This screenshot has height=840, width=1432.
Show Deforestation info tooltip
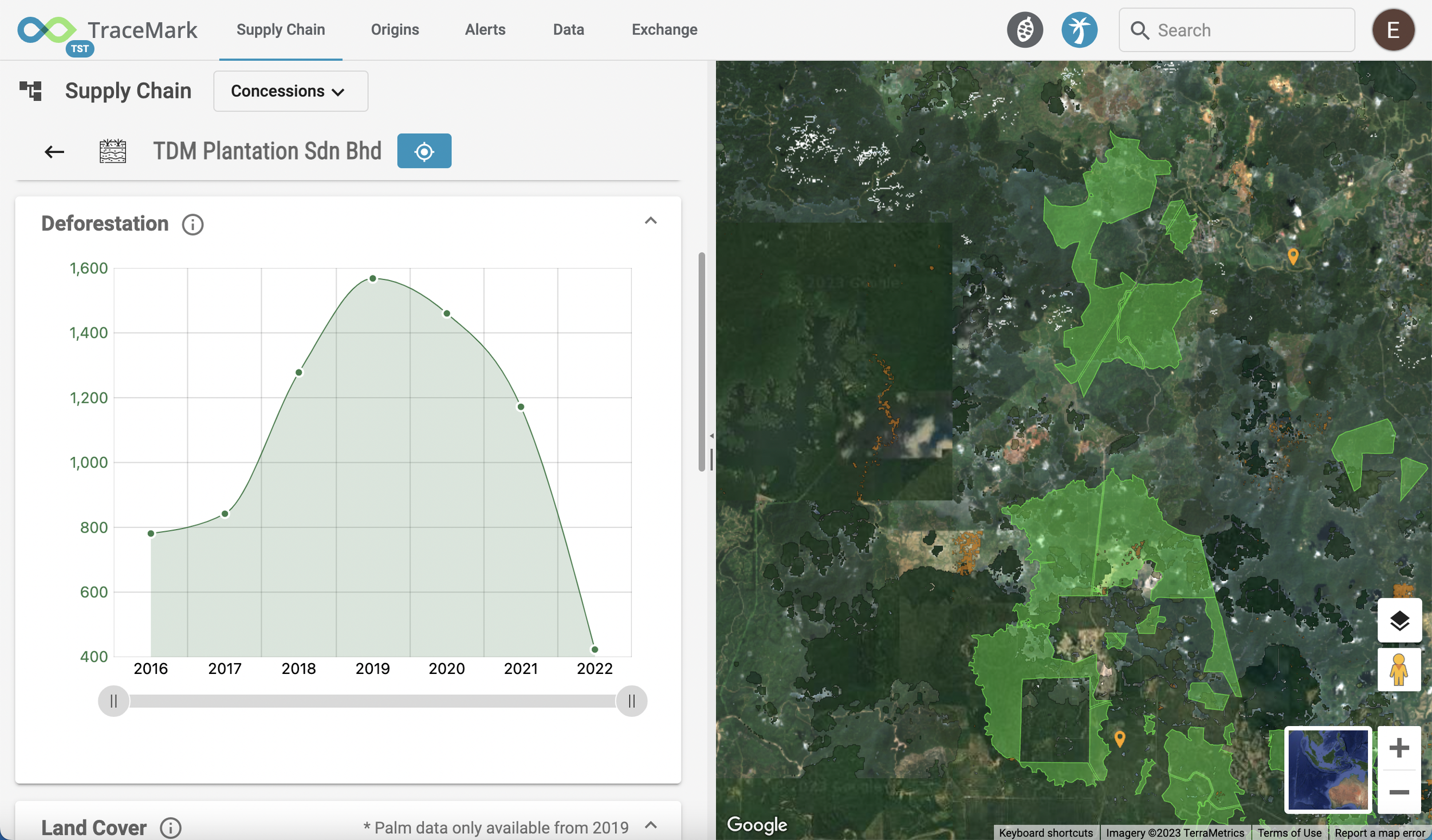(x=192, y=224)
